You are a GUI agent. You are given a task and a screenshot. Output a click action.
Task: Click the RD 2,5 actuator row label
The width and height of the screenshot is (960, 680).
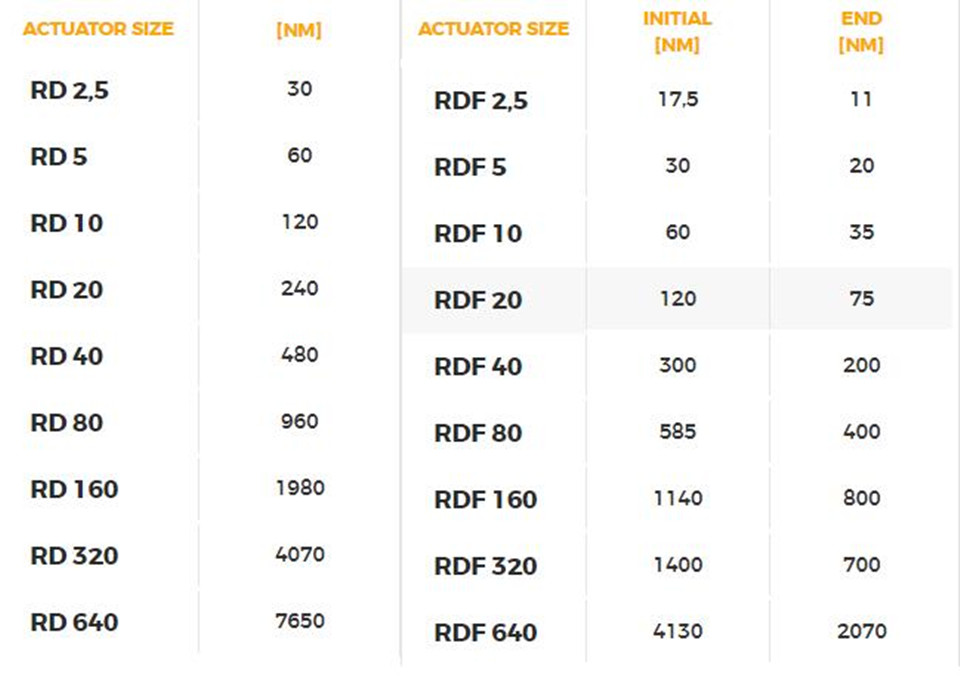[69, 91]
